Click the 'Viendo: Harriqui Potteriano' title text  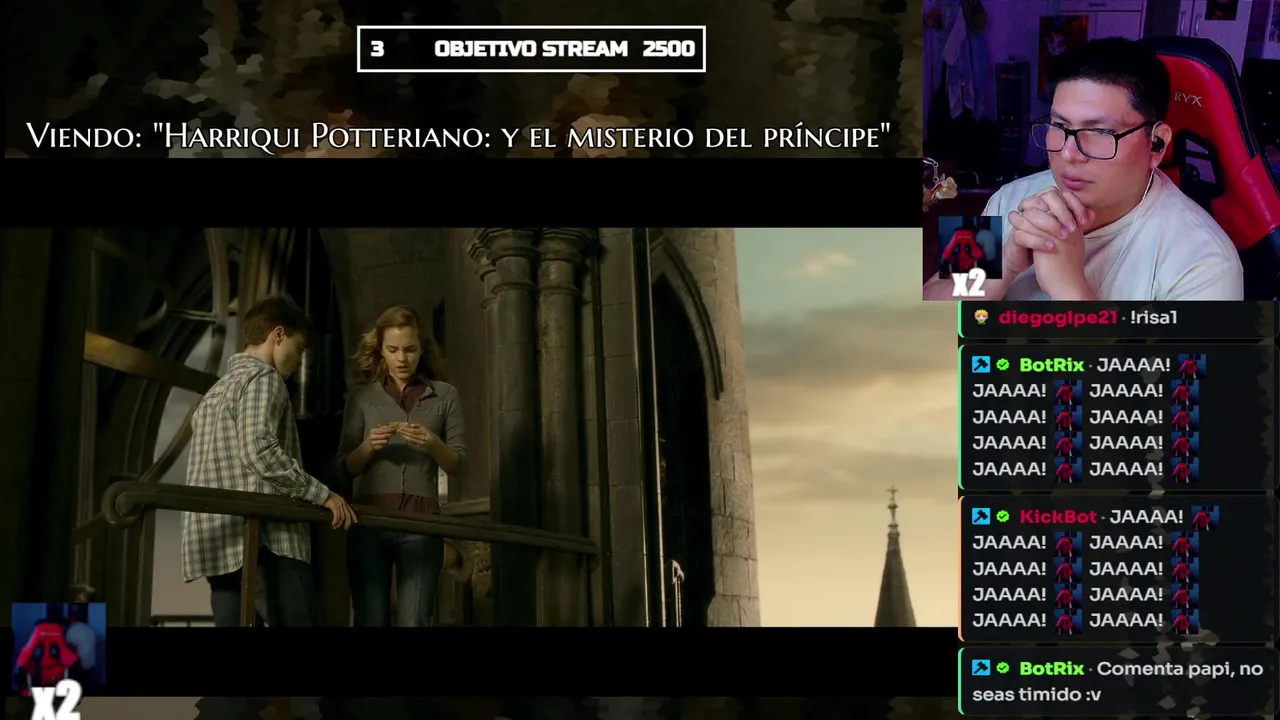(x=458, y=136)
